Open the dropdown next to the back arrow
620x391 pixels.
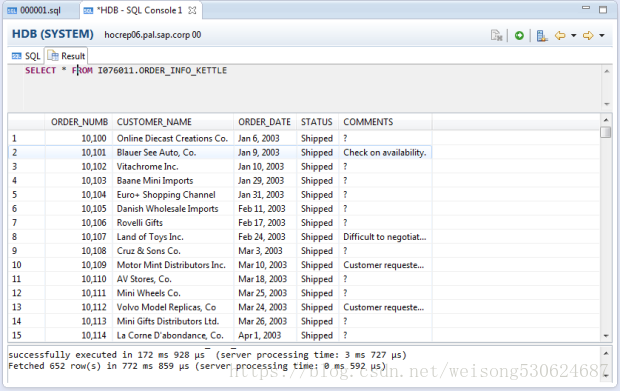point(573,36)
